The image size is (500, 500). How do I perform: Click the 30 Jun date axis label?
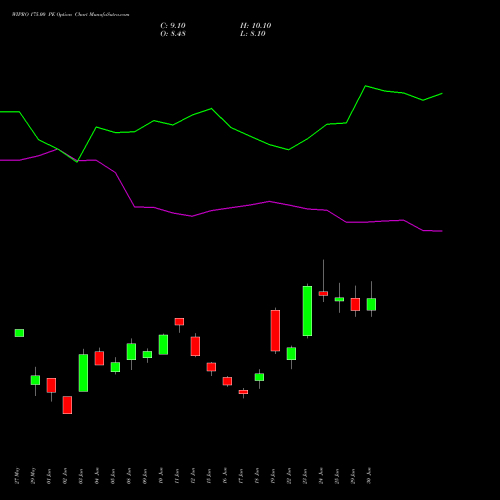click(x=370, y=476)
